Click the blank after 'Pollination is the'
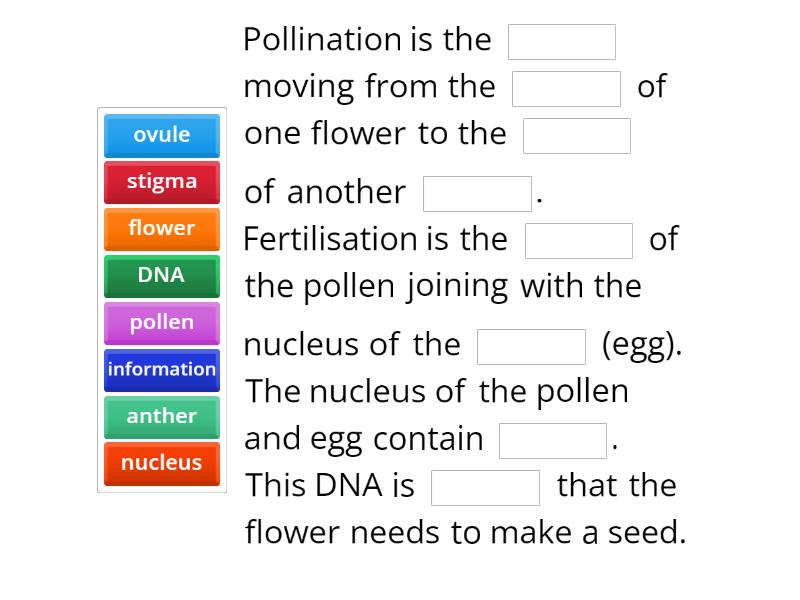This screenshot has height=600, width=800. [x=562, y=41]
